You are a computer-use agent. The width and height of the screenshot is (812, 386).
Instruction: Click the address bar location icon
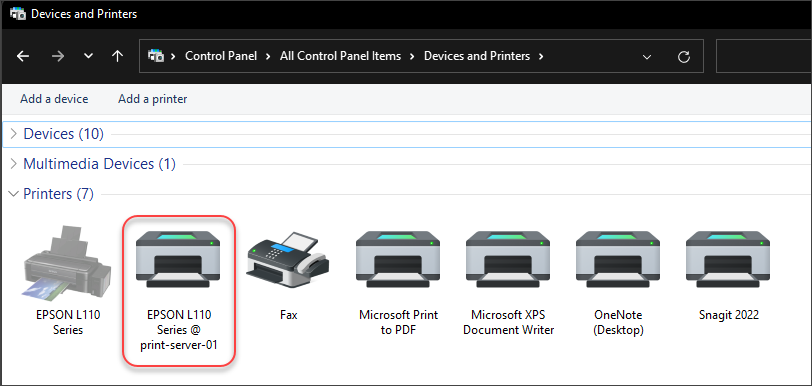156,55
